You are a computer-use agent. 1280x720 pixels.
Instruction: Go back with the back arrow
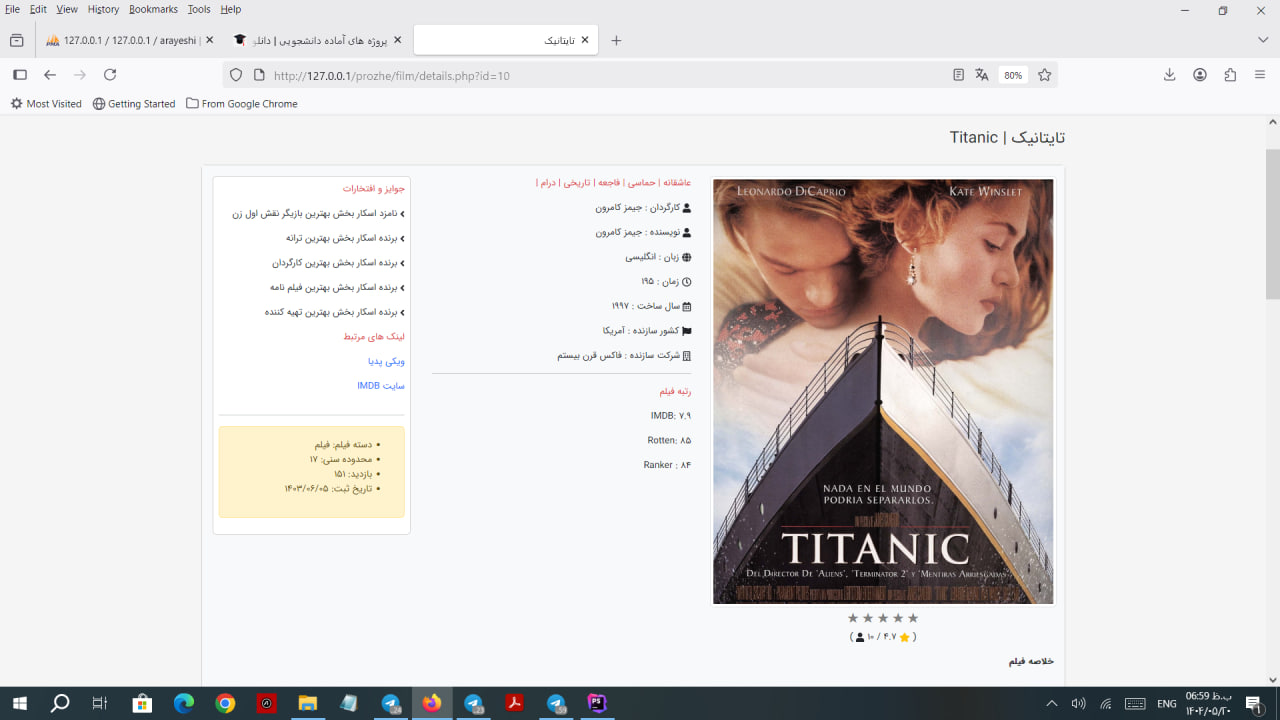(x=50, y=75)
